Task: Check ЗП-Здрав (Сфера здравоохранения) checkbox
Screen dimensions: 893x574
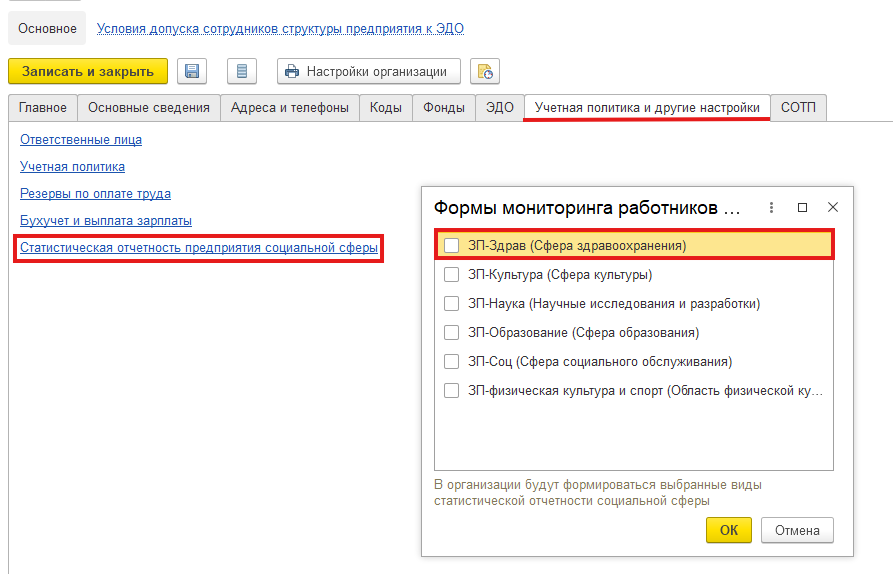Action: pyautogui.click(x=451, y=245)
